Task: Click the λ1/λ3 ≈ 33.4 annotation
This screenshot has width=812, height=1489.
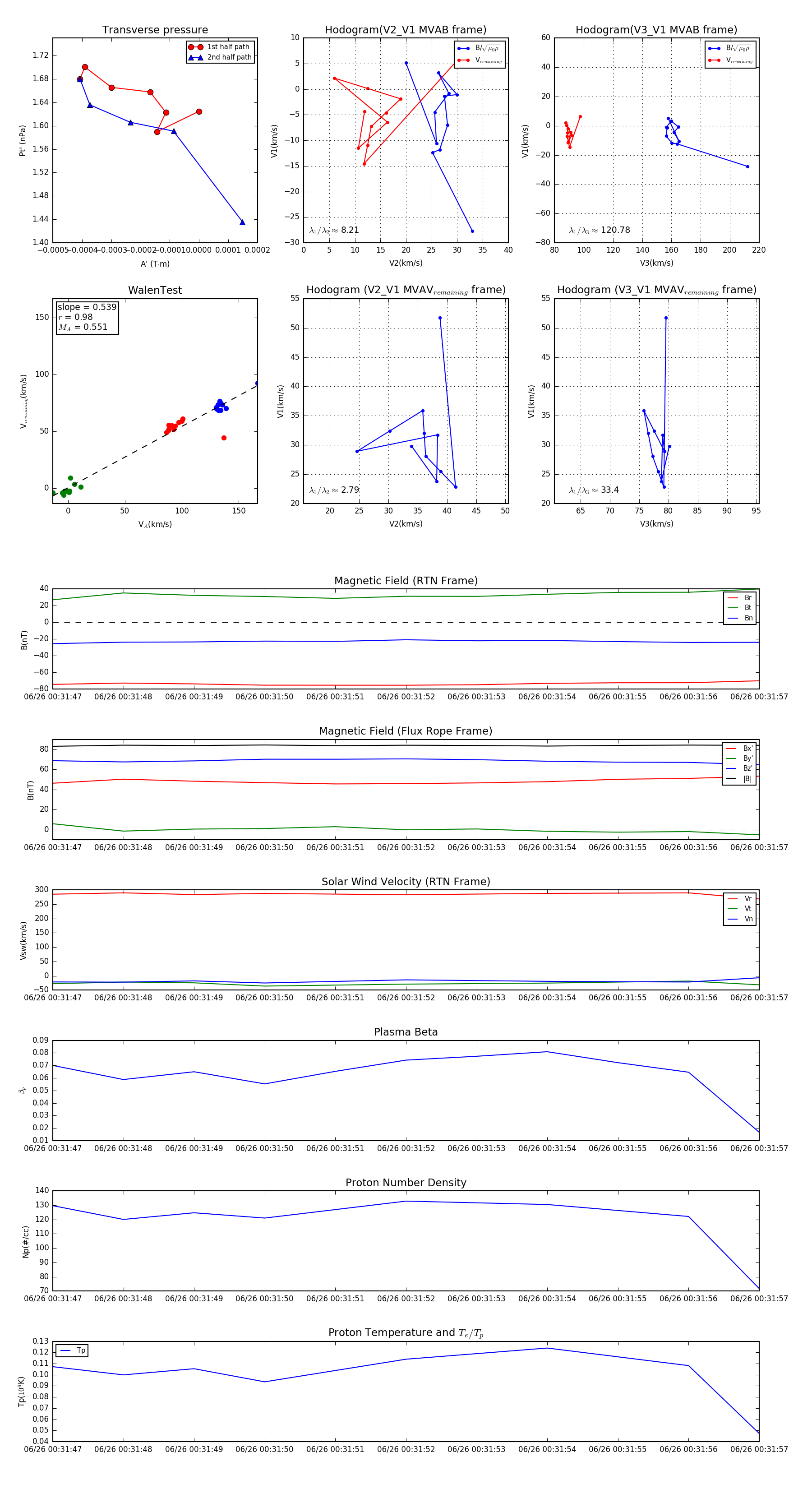Action: pyautogui.click(x=594, y=490)
